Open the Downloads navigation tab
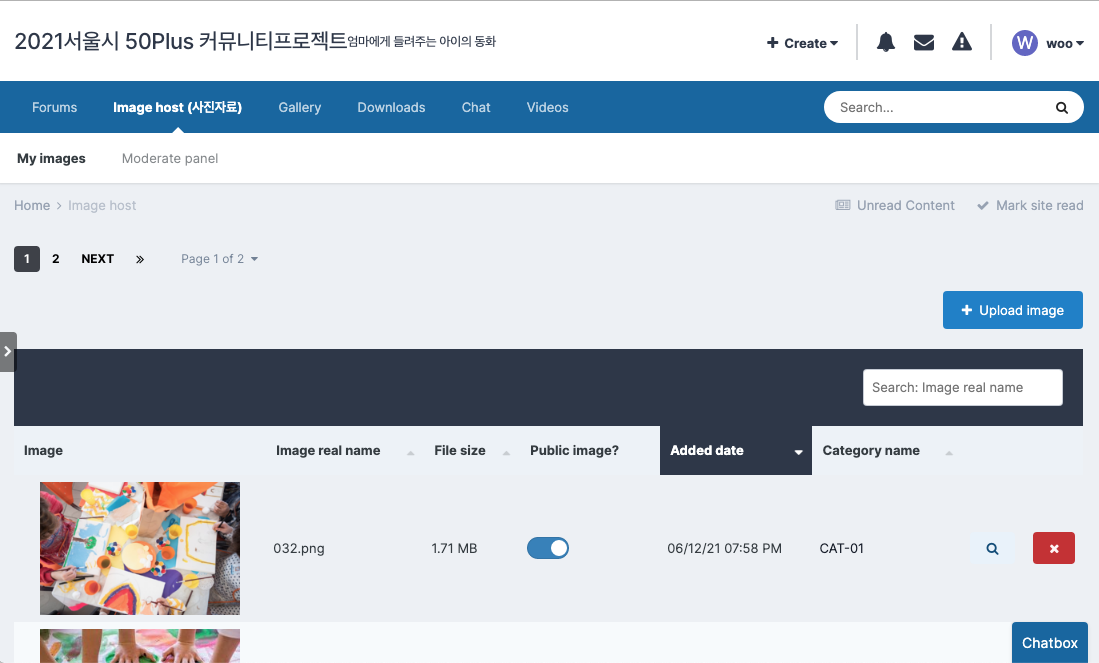The width and height of the screenshot is (1099, 663). (x=391, y=107)
